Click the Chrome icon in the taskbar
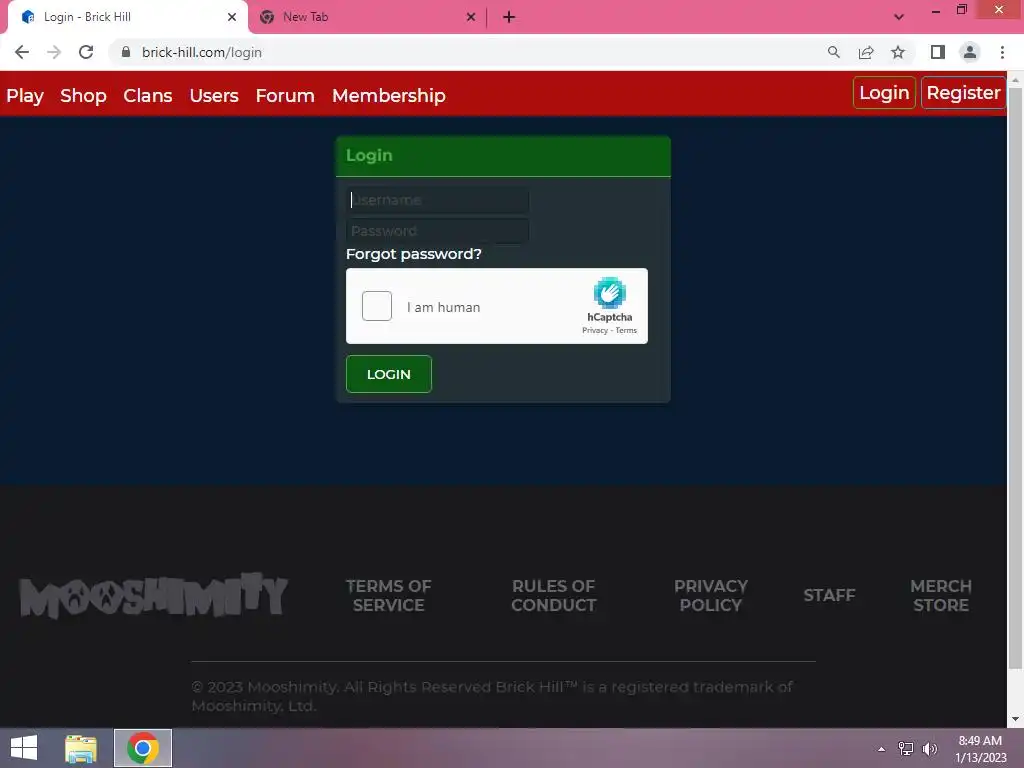The height and width of the screenshot is (768, 1024). [x=143, y=748]
